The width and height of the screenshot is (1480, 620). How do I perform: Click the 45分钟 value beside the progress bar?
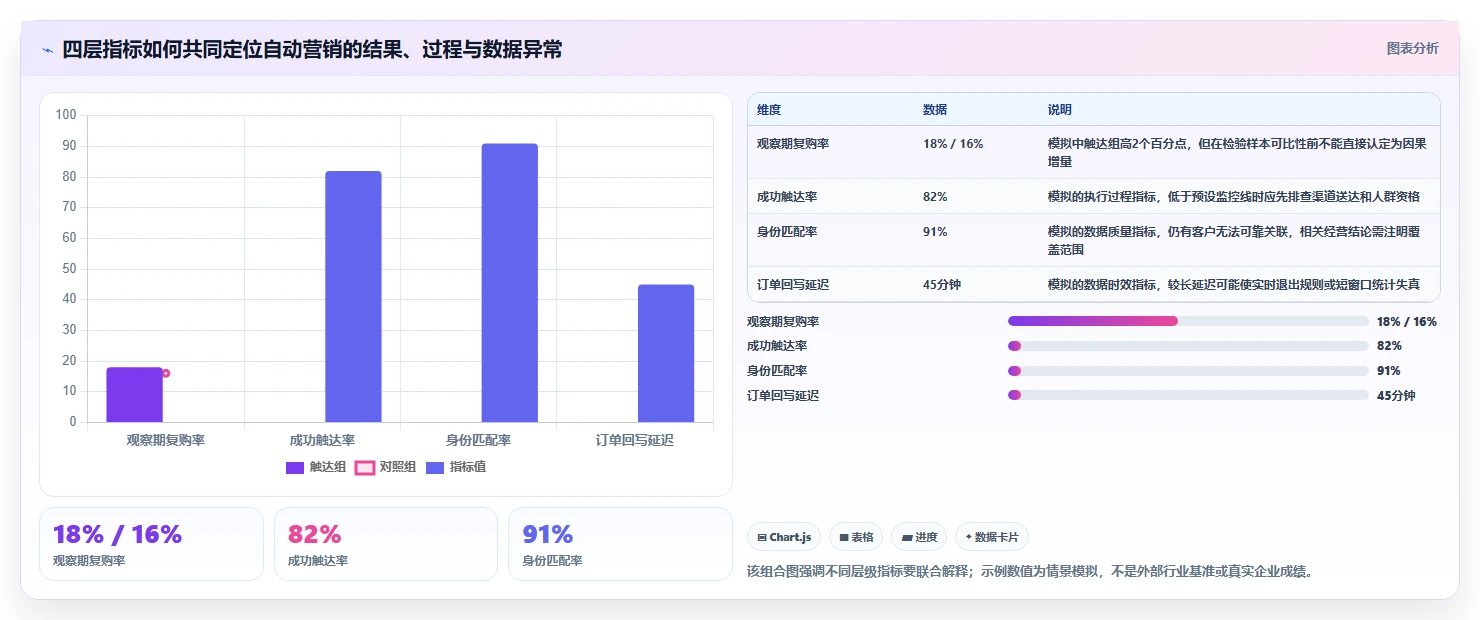coord(1396,395)
